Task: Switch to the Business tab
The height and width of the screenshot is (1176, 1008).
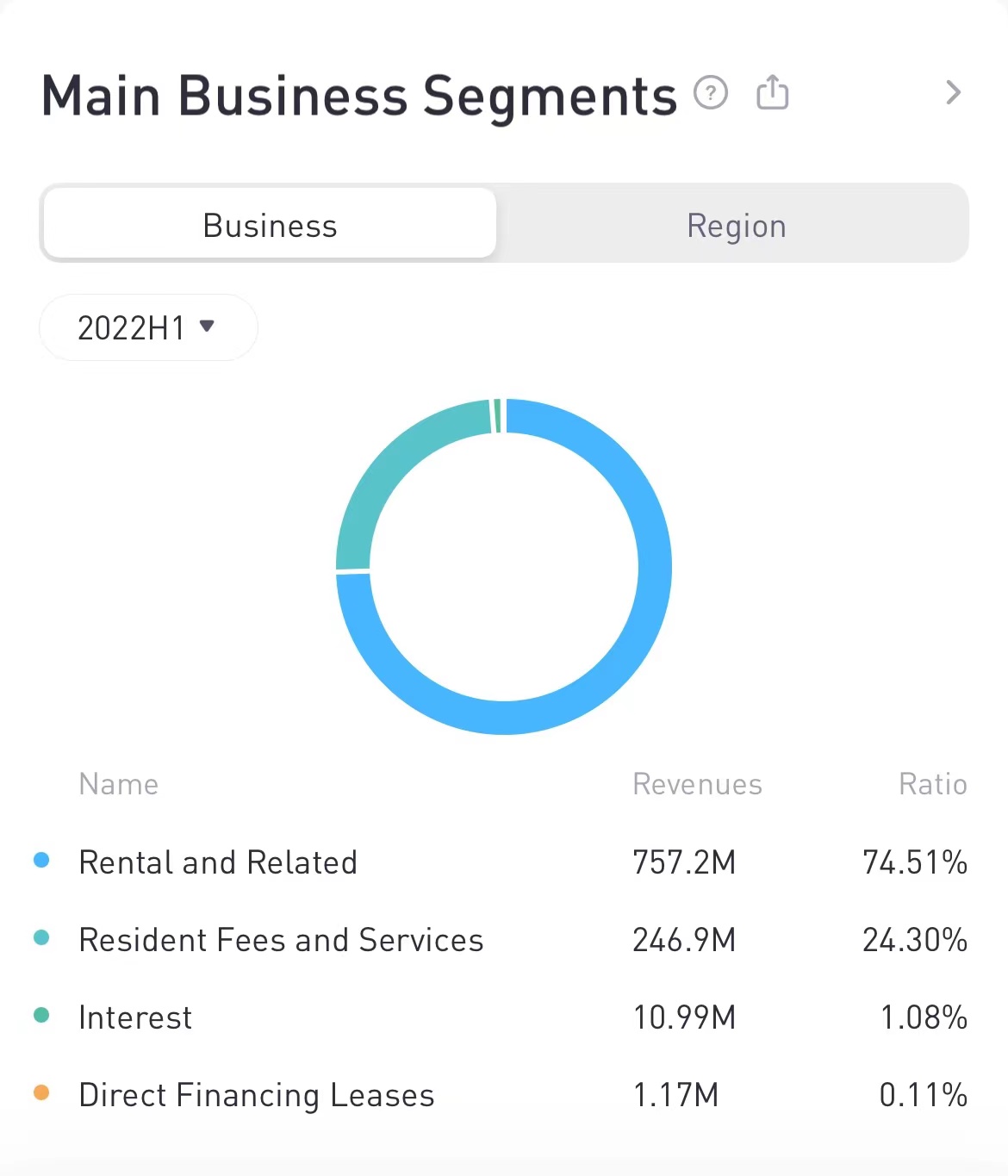Action: tap(270, 225)
